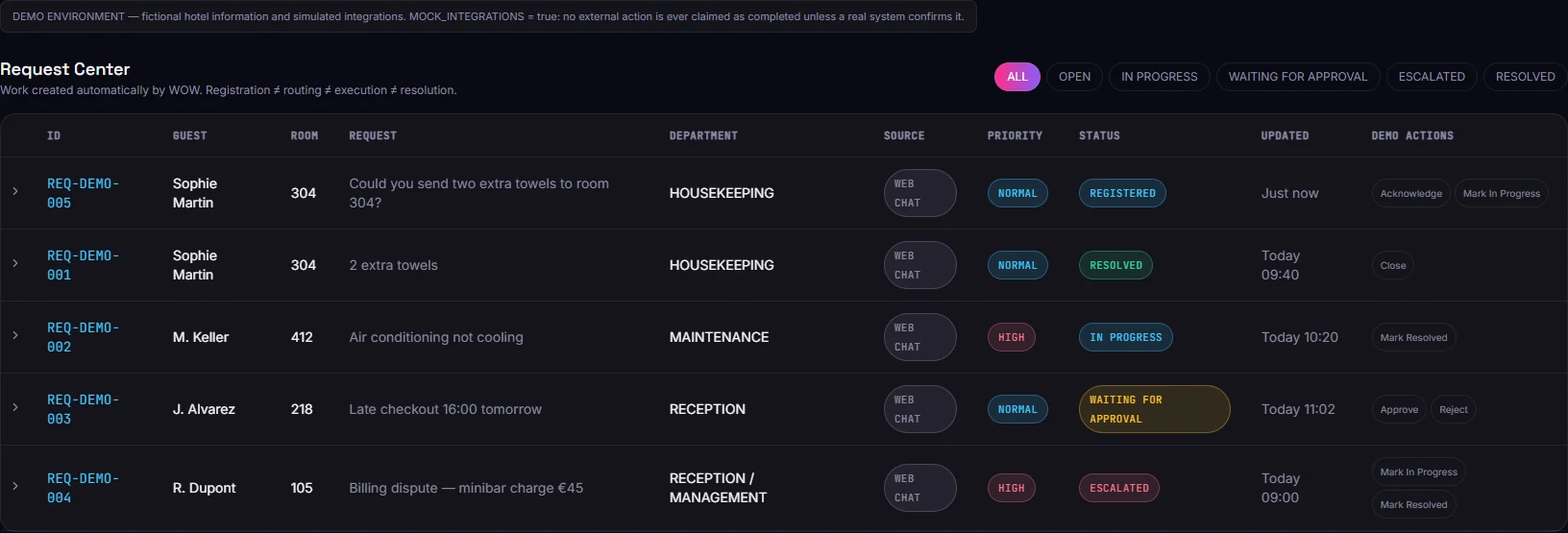Acknowledge the extra towels request
The height and width of the screenshot is (533, 1568).
(1410, 193)
